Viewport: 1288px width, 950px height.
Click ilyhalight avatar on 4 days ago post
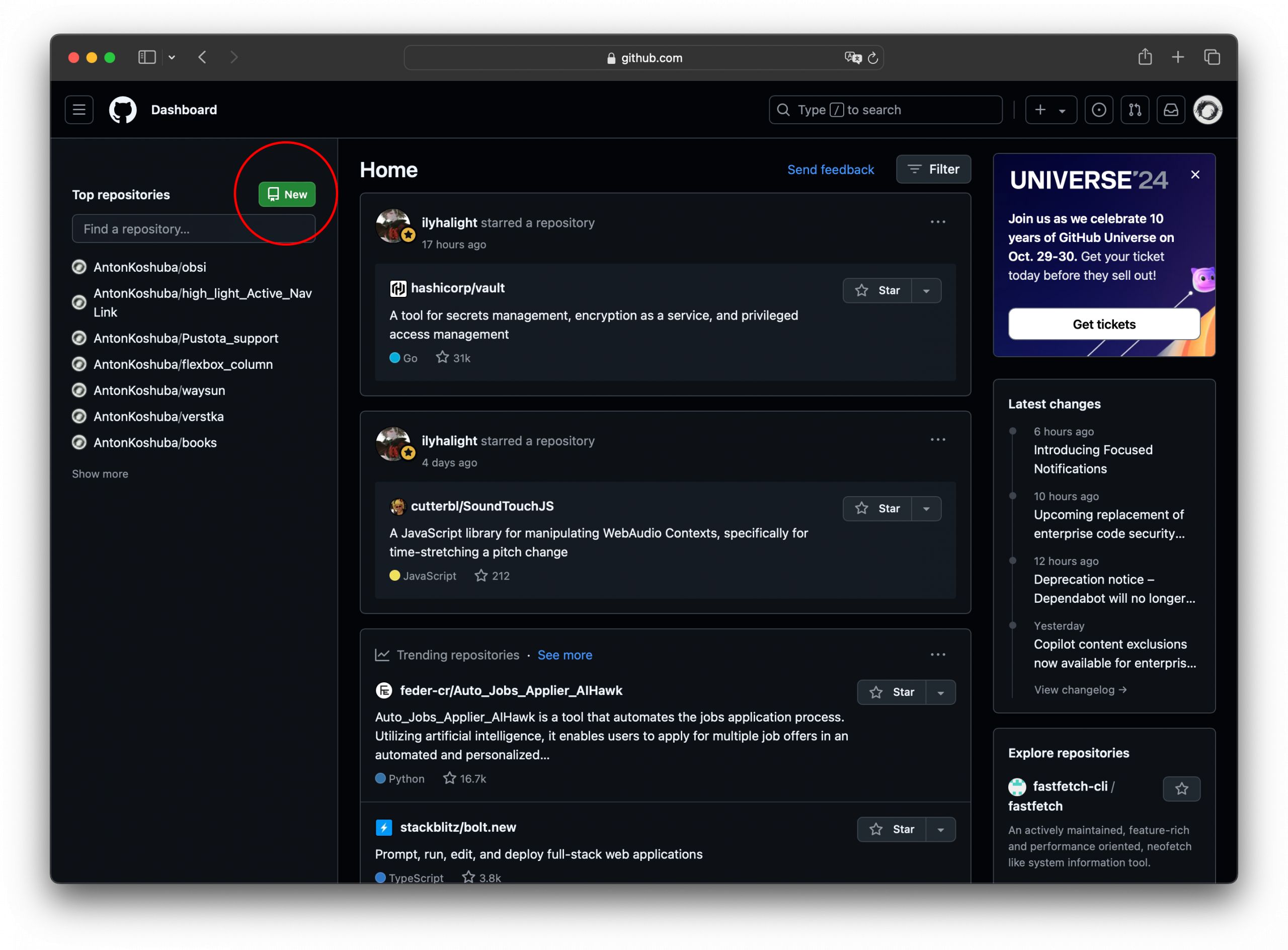[393, 443]
